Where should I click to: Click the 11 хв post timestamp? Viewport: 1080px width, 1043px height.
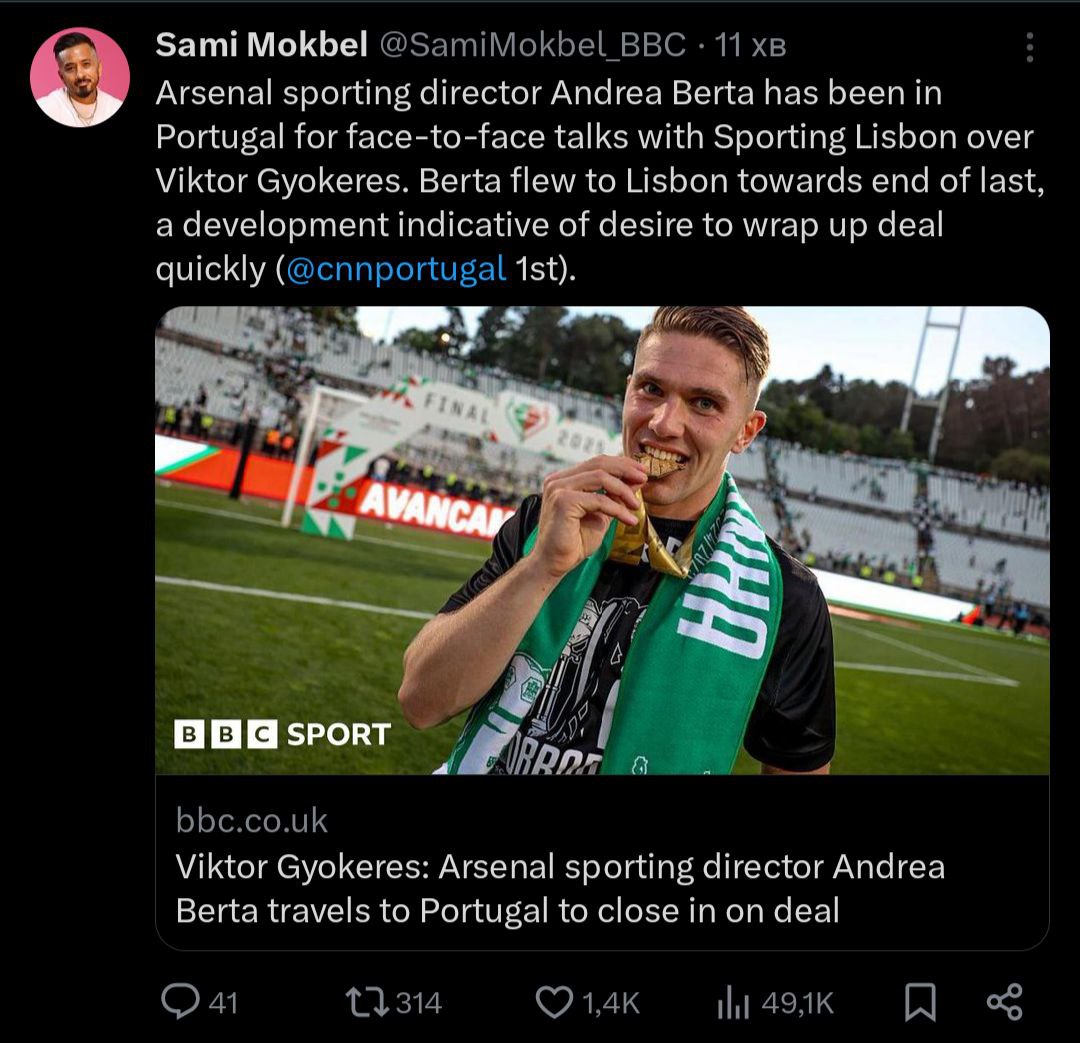[x=749, y=45]
